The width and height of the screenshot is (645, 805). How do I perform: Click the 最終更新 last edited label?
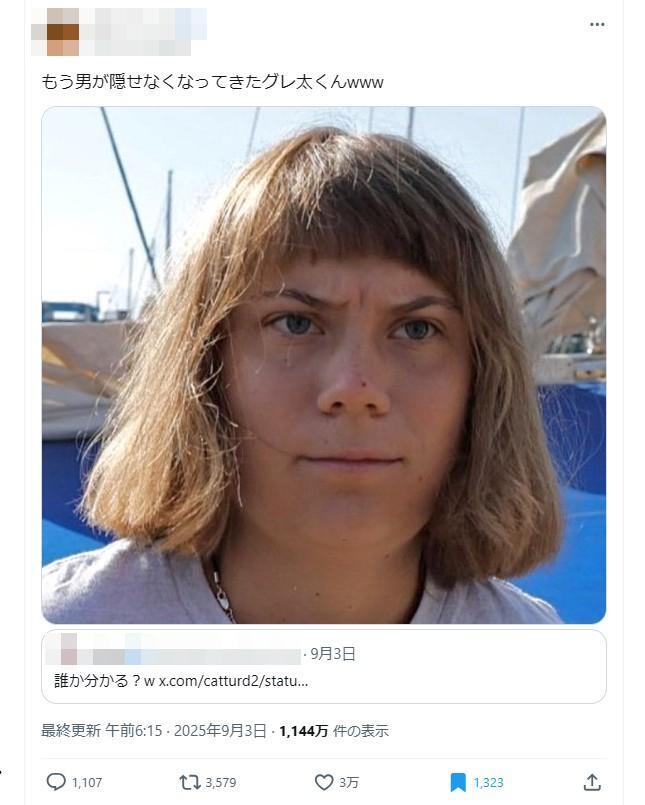[68, 731]
